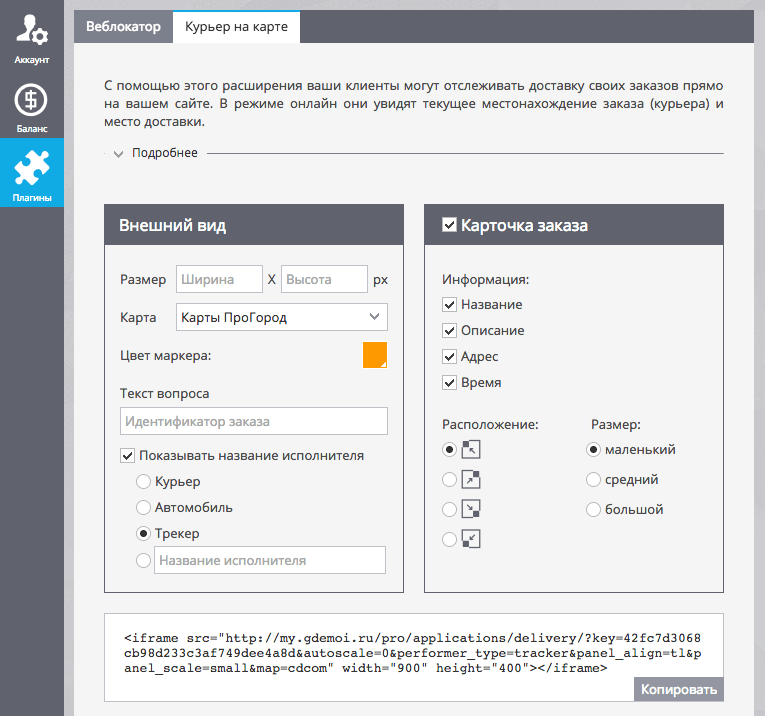Uncheck the Описание information checkbox

point(450,331)
